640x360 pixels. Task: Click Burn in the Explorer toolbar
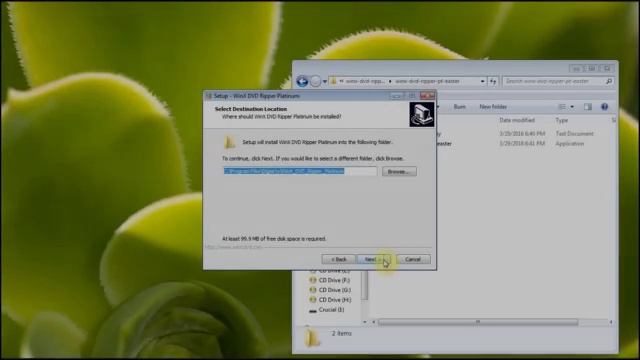click(459, 107)
